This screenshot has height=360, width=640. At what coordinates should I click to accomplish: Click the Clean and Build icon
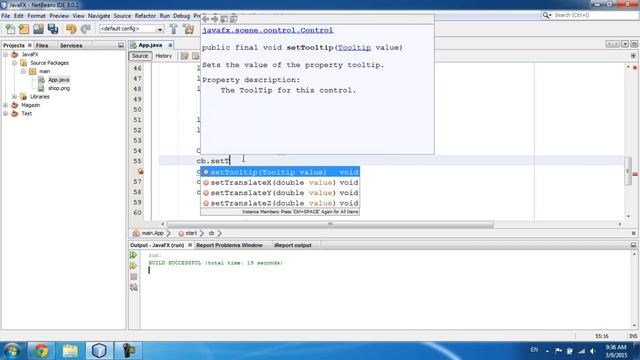point(189,29)
